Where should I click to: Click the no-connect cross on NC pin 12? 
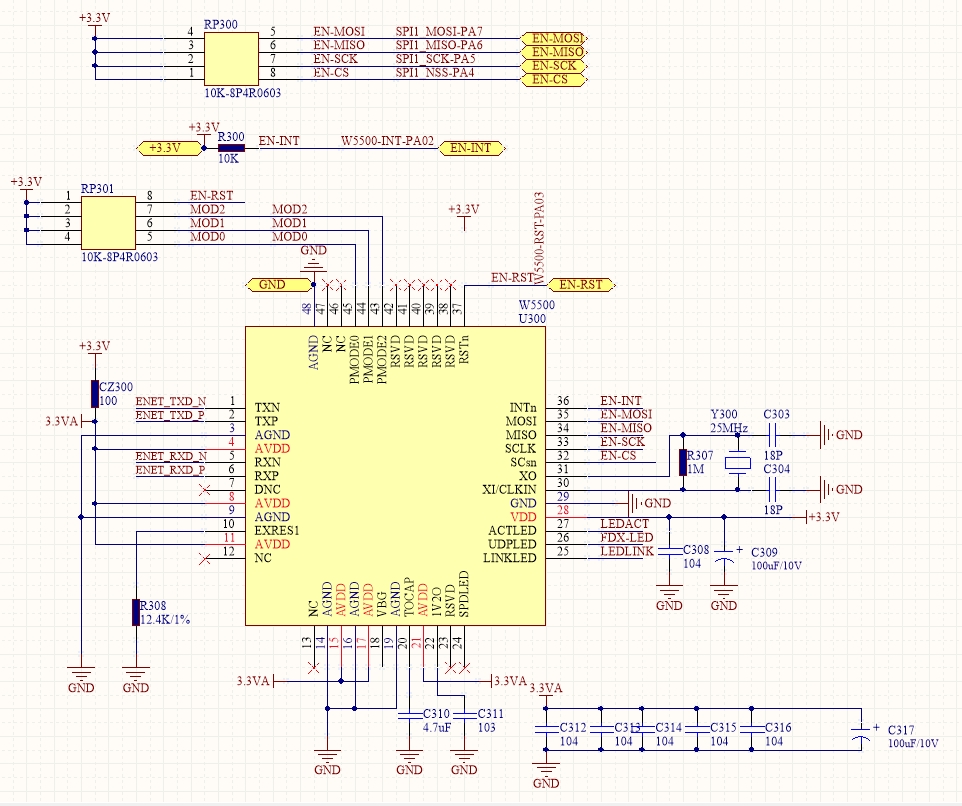point(206,559)
